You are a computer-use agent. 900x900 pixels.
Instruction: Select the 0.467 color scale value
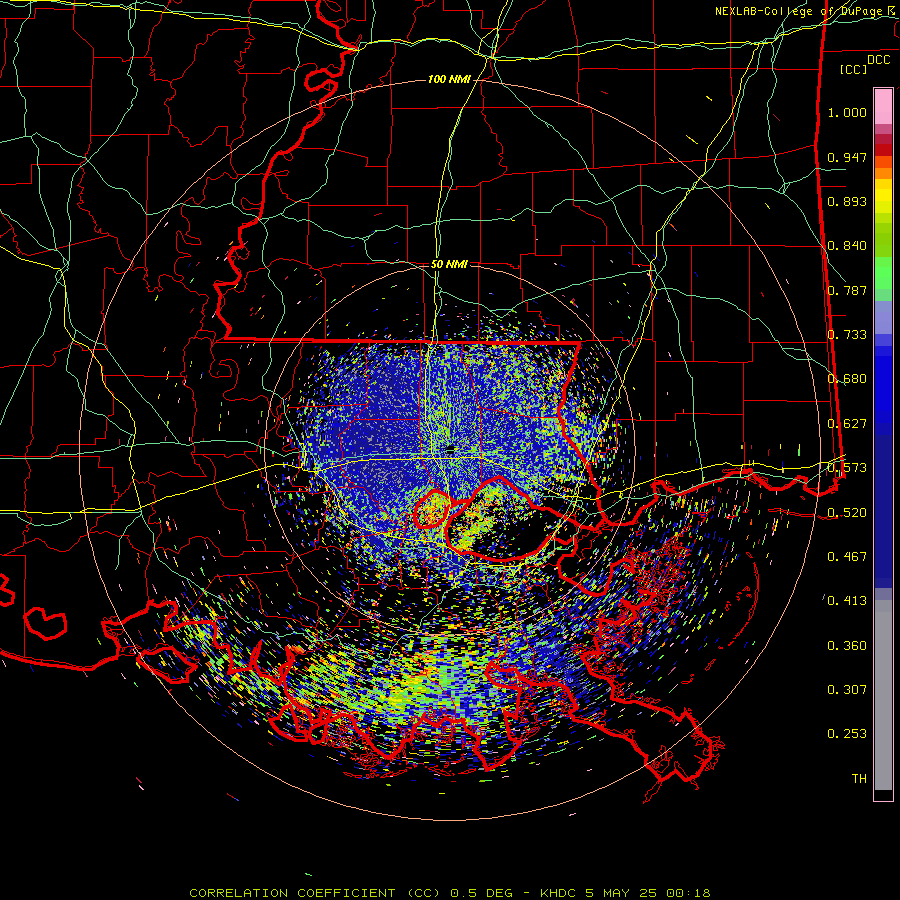847,557
